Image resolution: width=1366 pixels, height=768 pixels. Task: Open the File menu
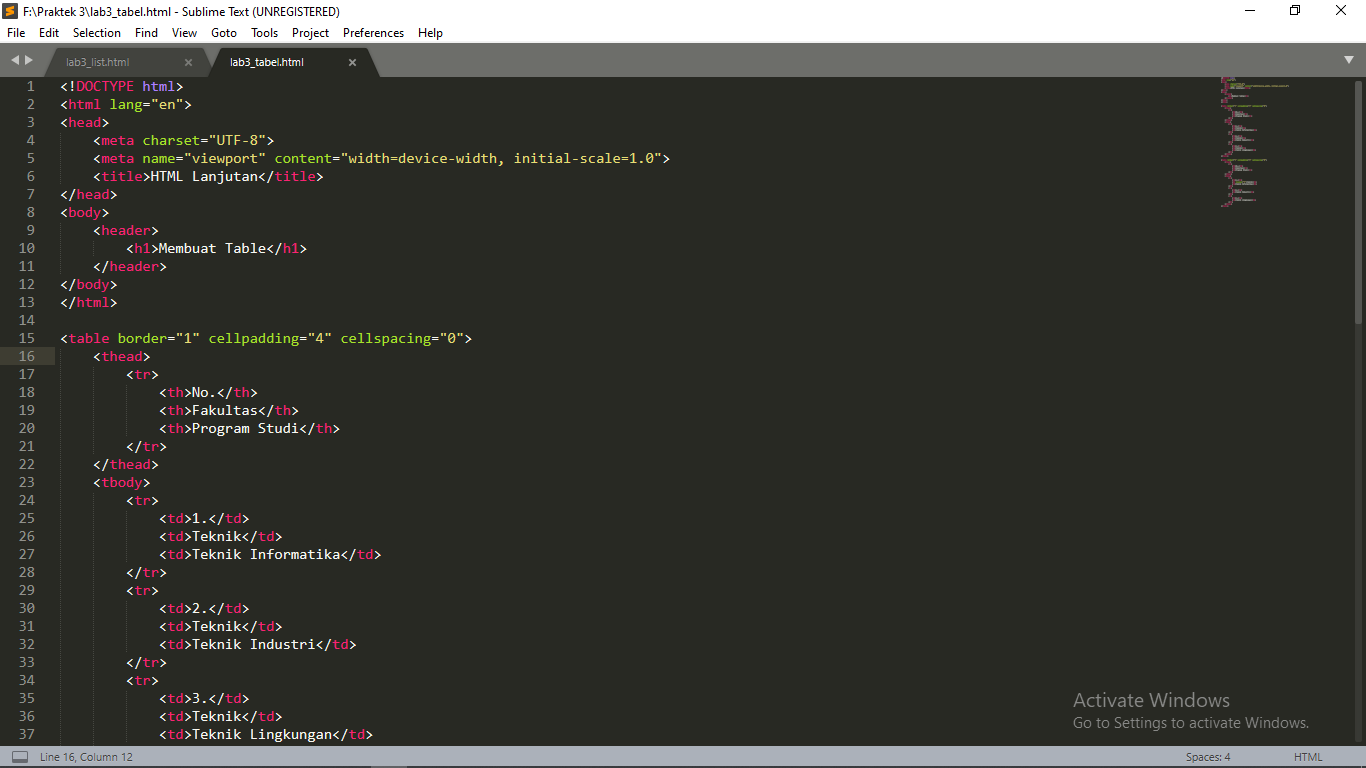click(16, 33)
